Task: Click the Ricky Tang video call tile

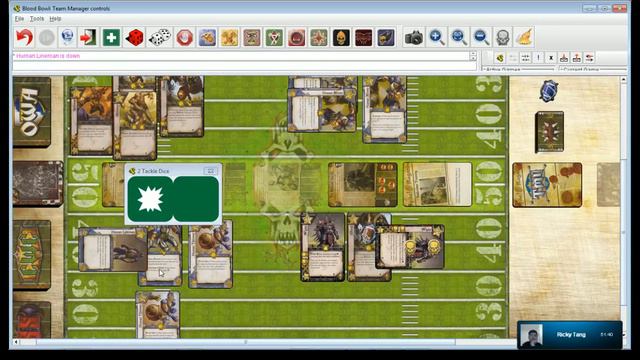Action: pyautogui.click(x=570, y=335)
